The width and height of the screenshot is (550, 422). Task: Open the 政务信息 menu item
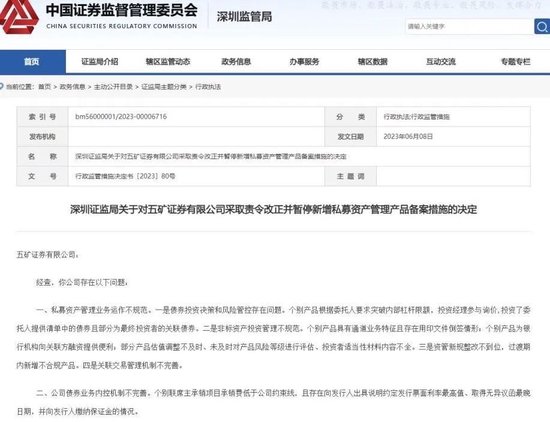[236, 62]
